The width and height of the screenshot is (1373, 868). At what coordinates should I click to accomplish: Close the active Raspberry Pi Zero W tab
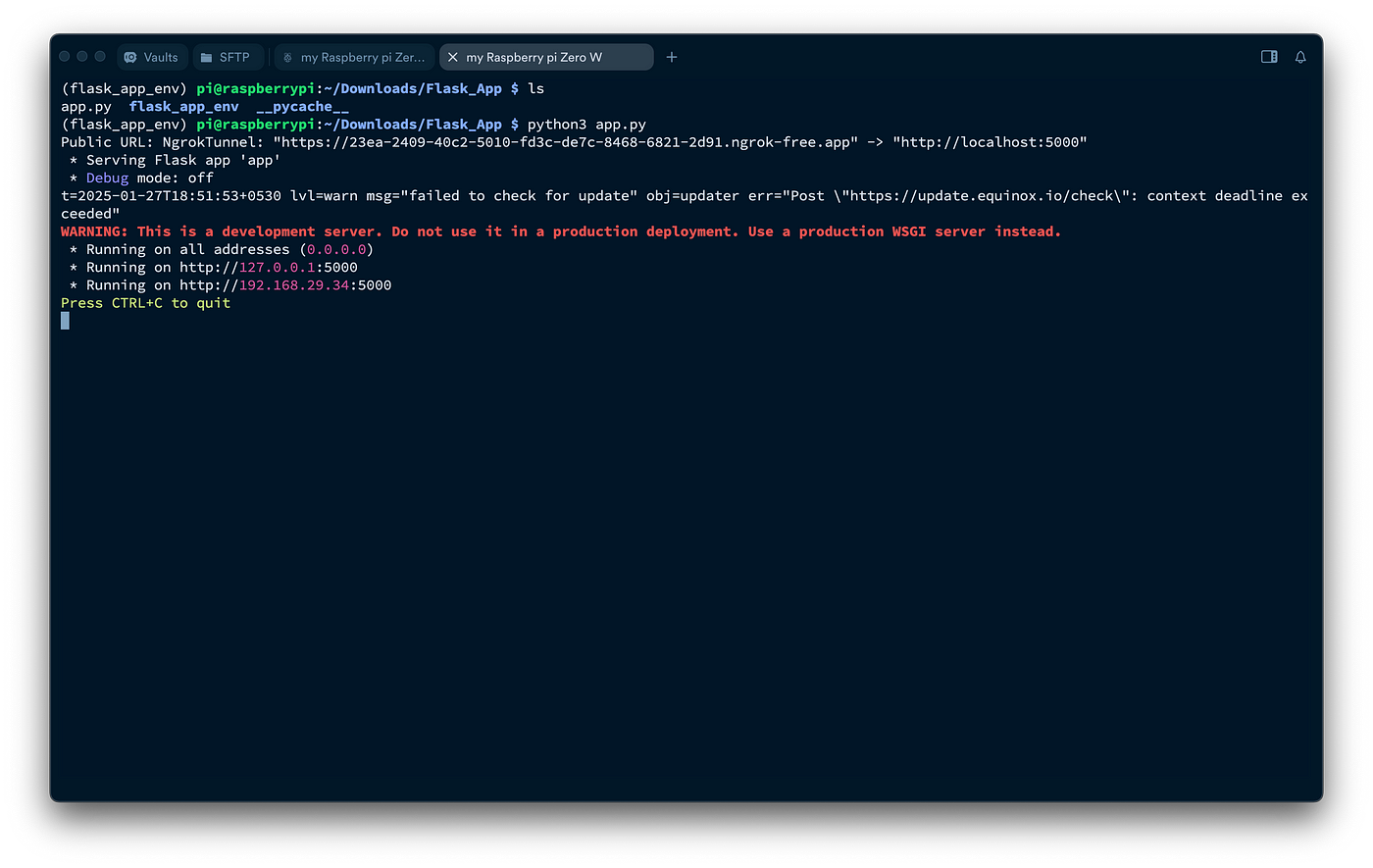point(452,58)
